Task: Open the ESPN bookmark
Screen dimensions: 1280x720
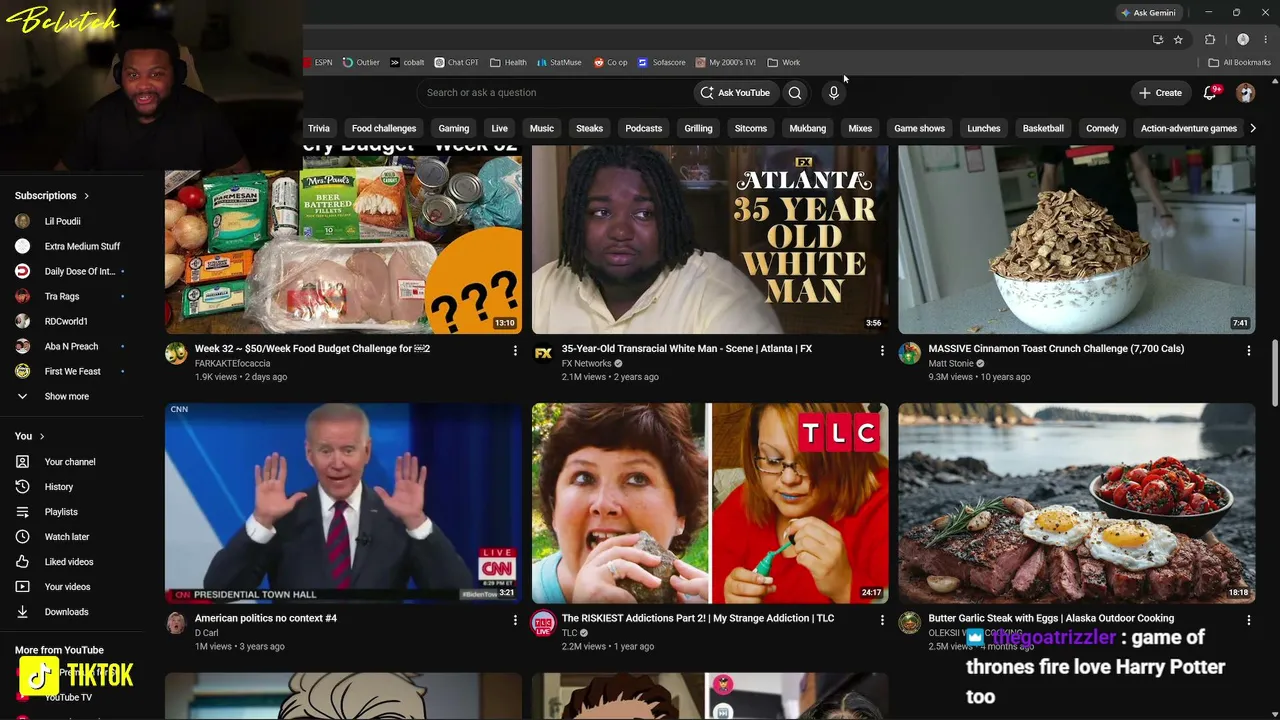Action: click(318, 62)
